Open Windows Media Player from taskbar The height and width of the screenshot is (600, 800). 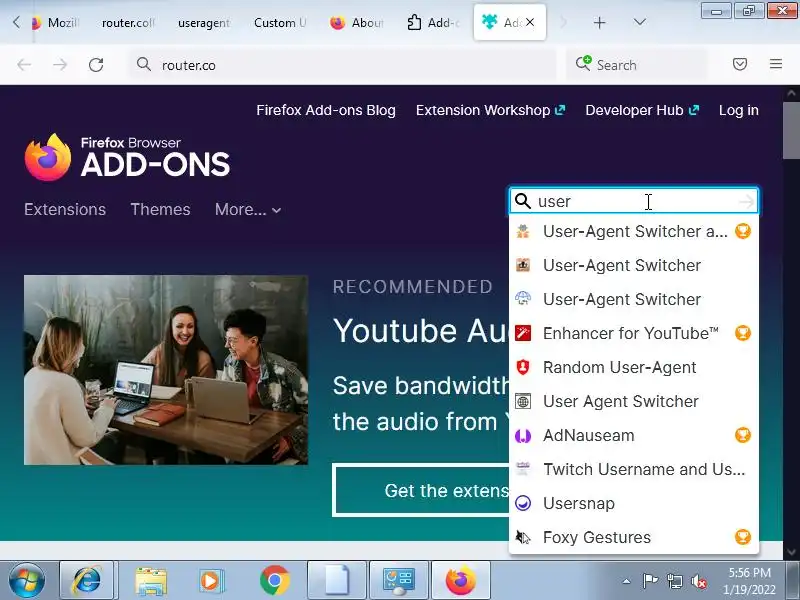210,581
